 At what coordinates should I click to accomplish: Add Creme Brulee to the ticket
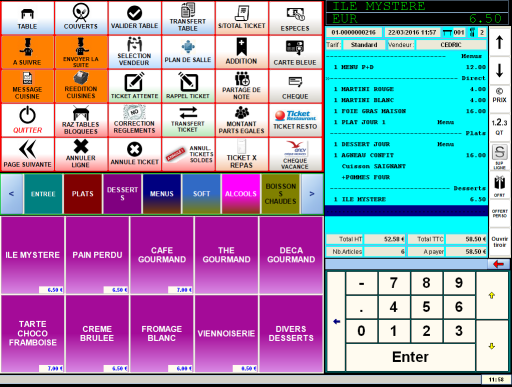(97, 334)
